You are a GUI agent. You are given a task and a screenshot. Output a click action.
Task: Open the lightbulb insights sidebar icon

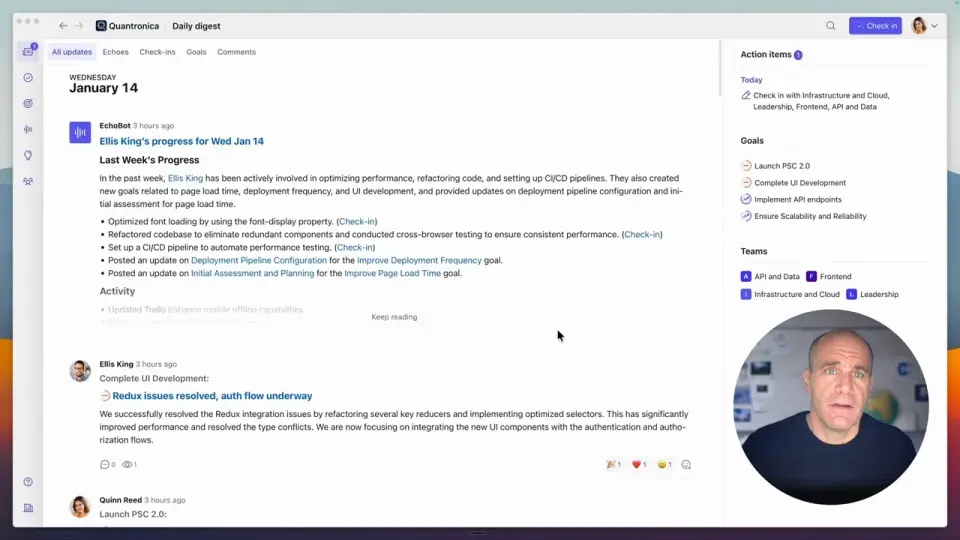coord(28,155)
